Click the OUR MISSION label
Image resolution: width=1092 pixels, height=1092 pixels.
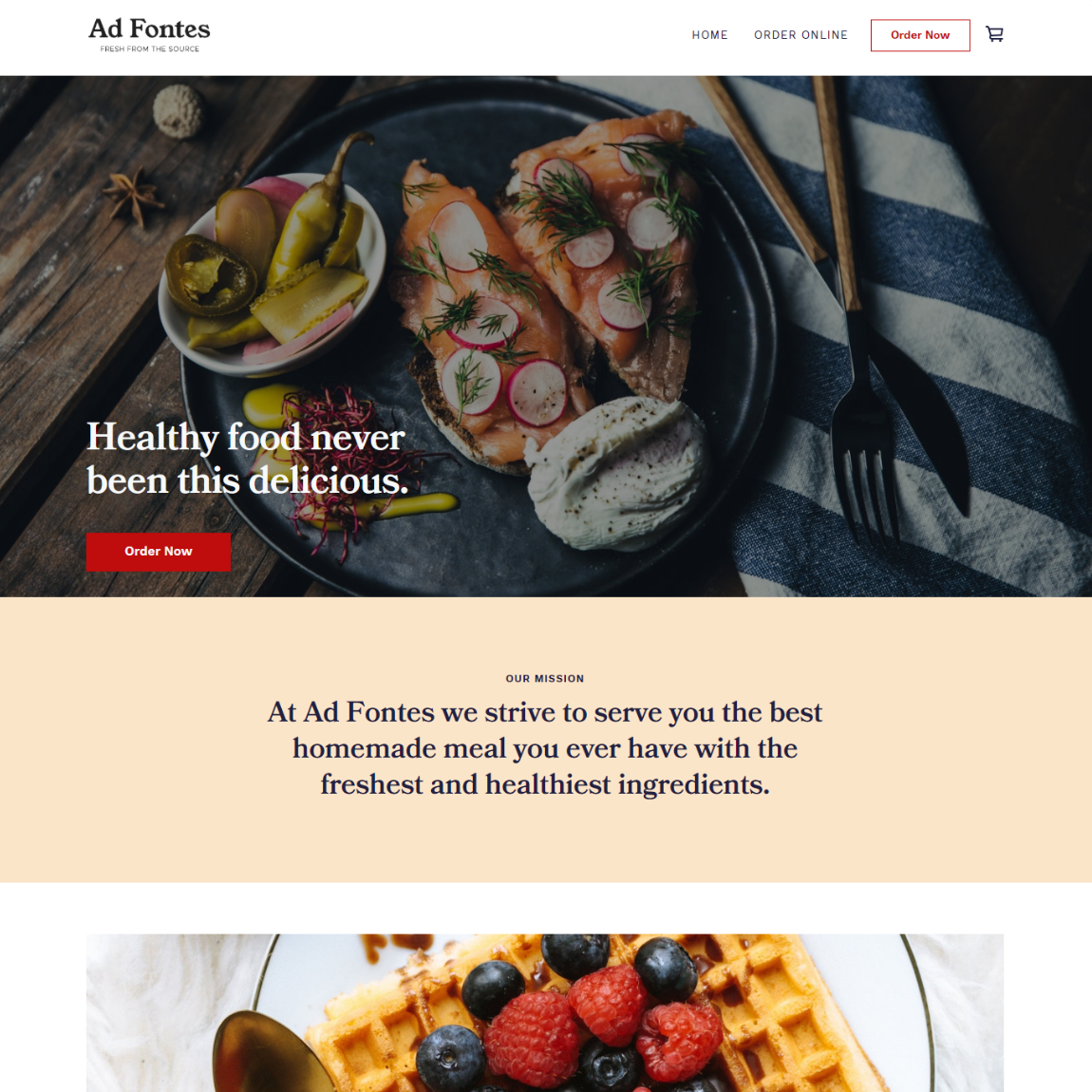(545, 678)
